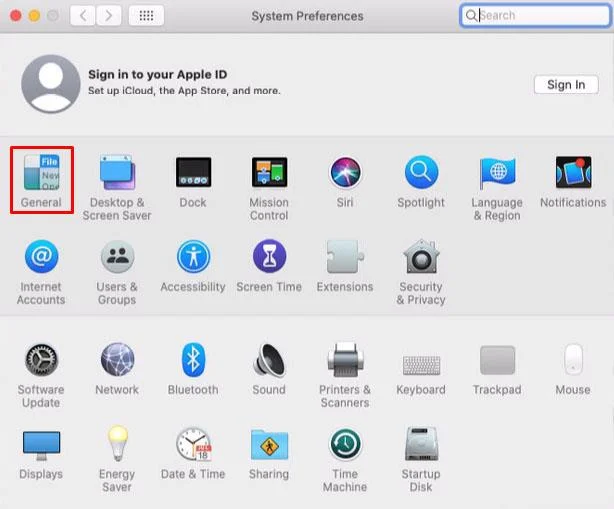This screenshot has height=509, width=614.
Task: Go back with the left arrow button
Action: [83, 16]
